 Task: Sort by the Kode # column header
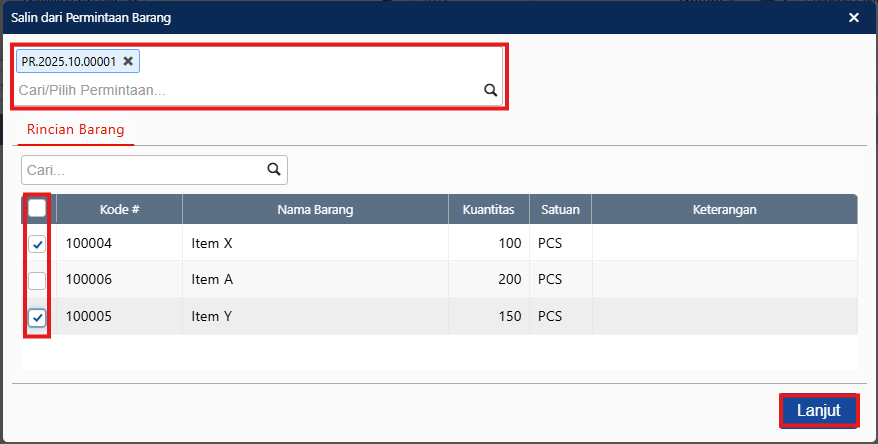[119, 209]
